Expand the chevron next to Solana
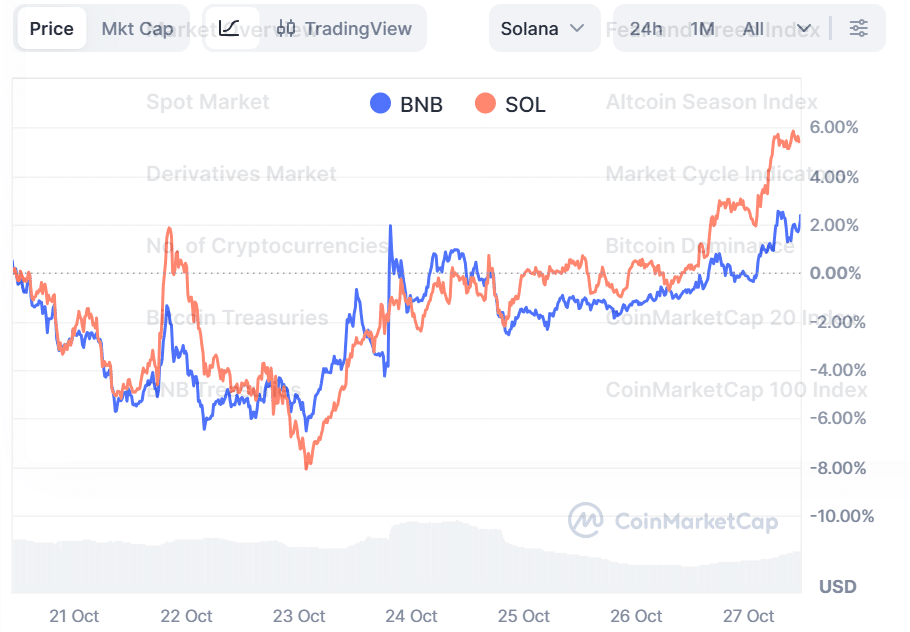Image resolution: width=910 pixels, height=632 pixels. (x=577, y=28)
